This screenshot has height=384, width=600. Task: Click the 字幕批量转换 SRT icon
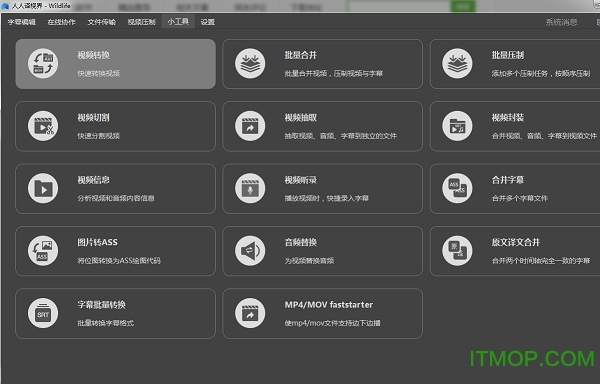point(43,313)
